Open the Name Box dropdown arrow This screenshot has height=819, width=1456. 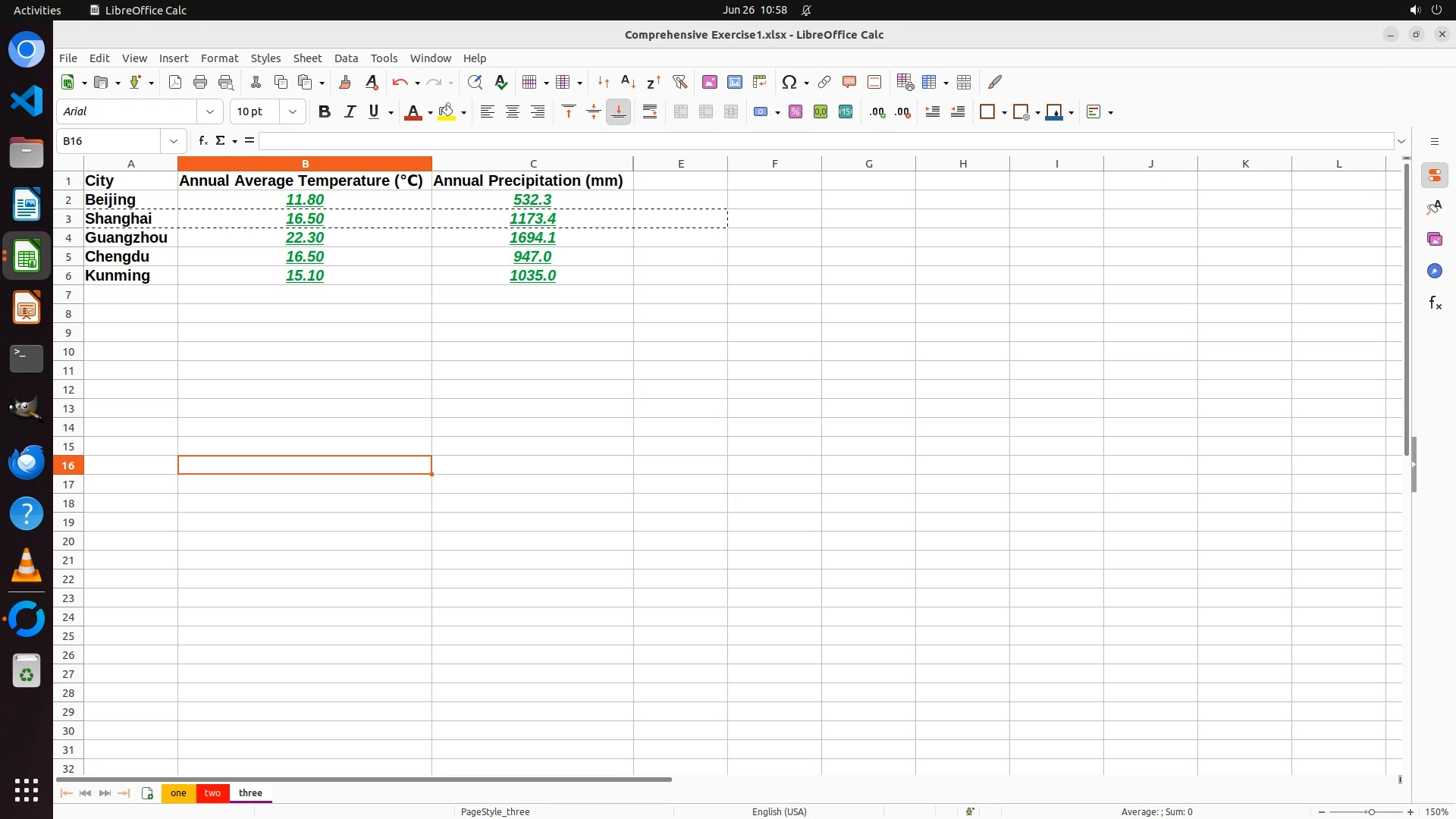(x=174, y=141)
